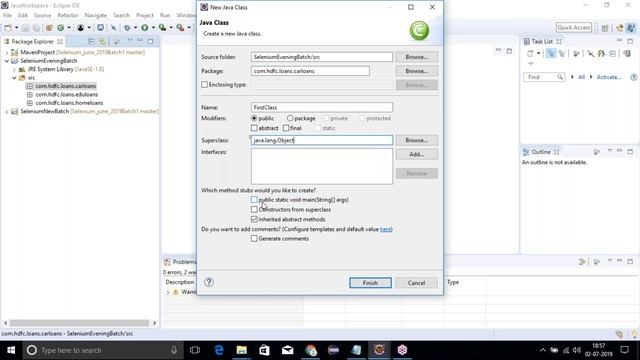Image resolution: width=640 pixels, height=360 pixels.
Task: Click the Run External Tools icon with red toolbox
Action: (x=180, y=28)
